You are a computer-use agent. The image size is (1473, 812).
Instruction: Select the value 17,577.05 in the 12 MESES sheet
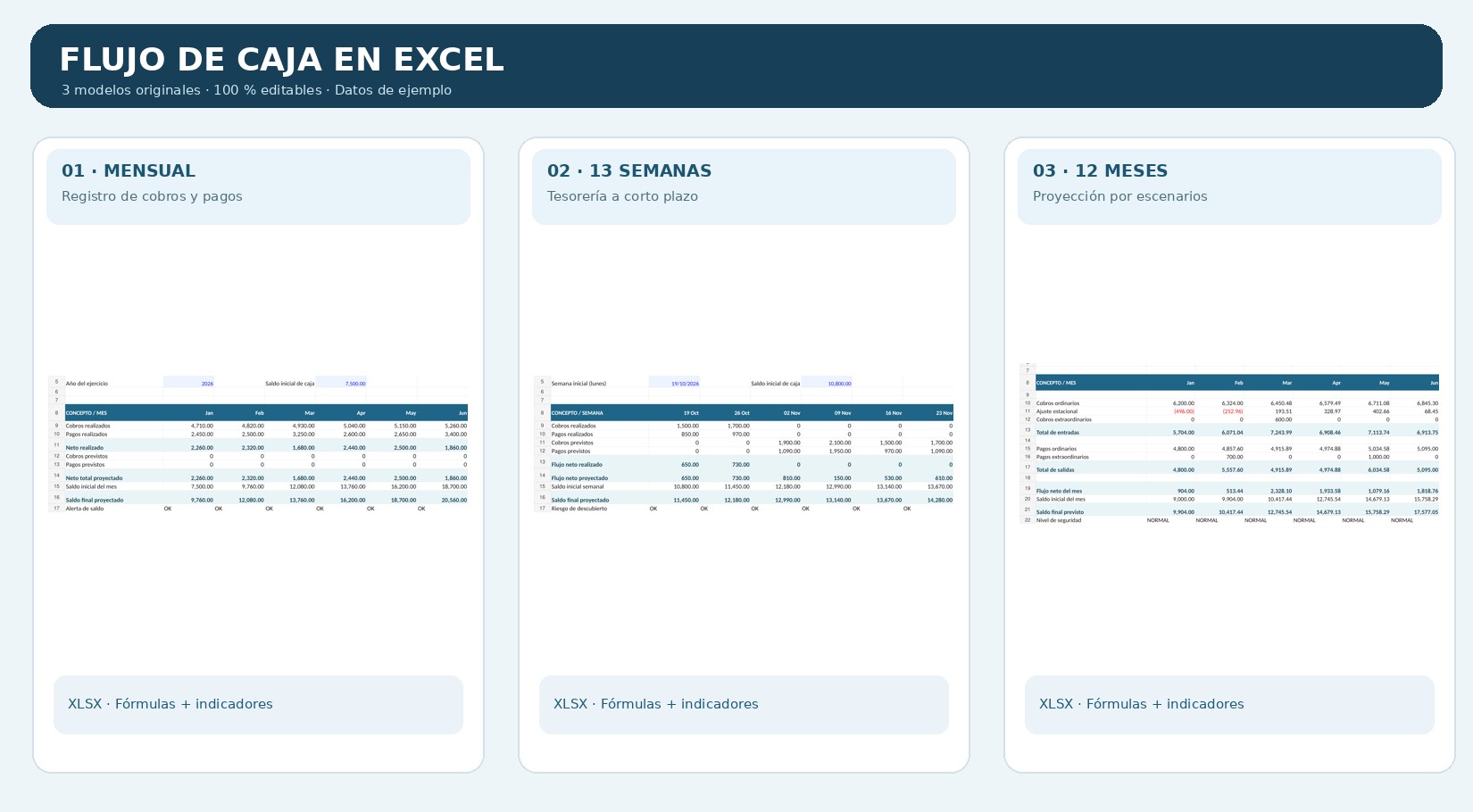1426,512
